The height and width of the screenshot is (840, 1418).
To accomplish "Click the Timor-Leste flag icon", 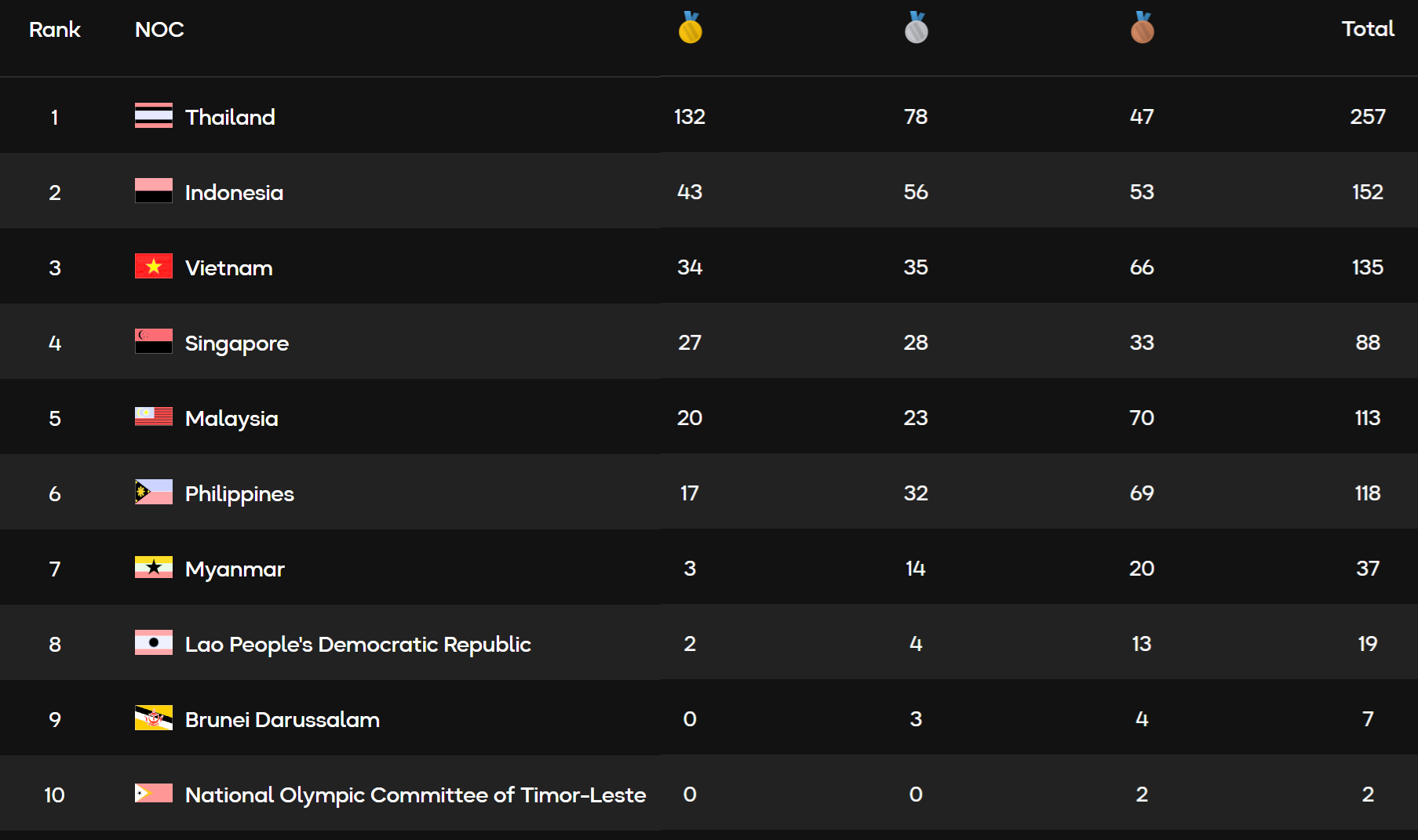I will point(154,794).
